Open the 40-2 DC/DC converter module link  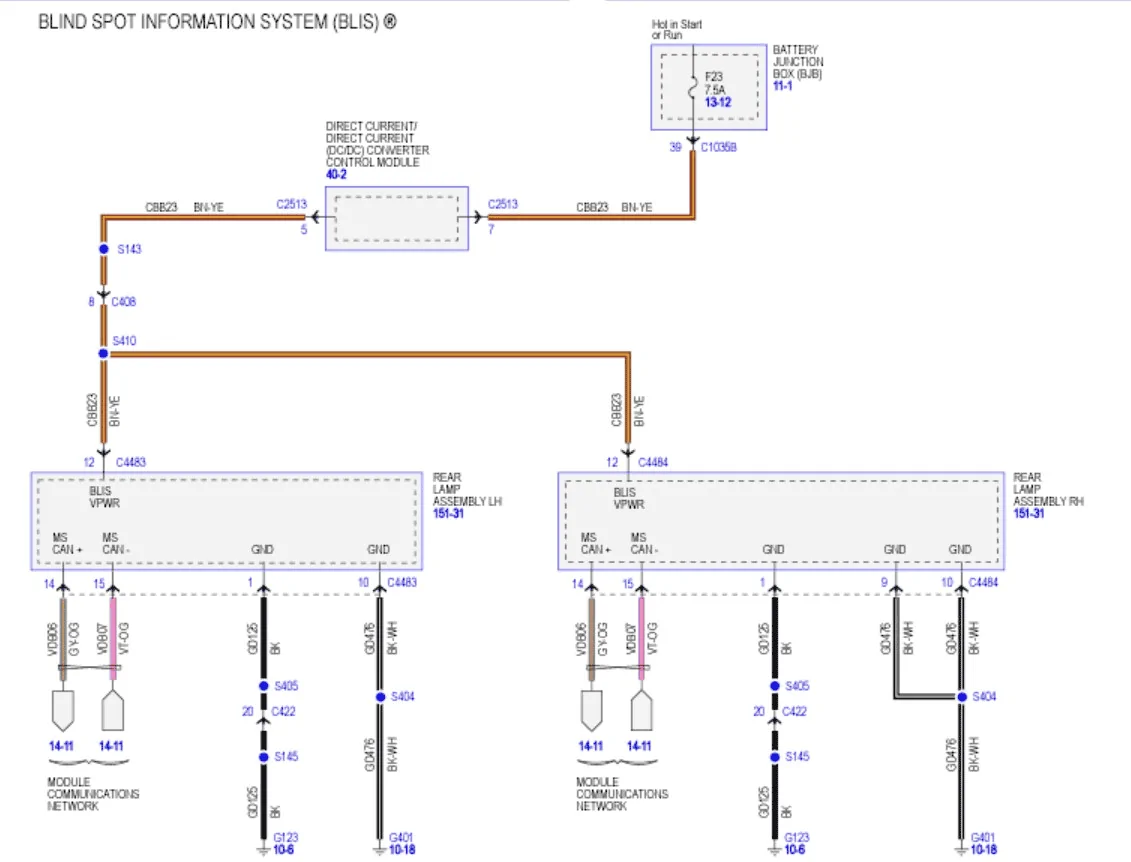tap(336, 175)
